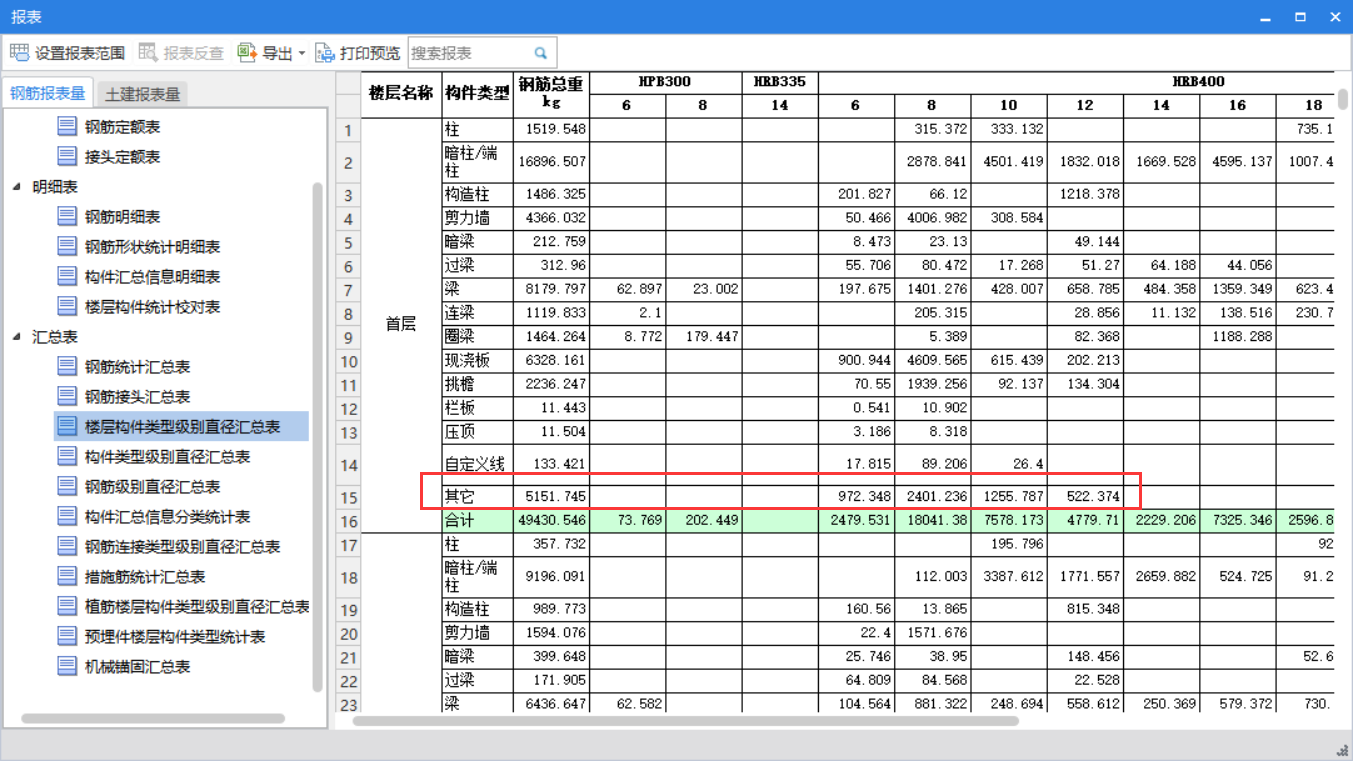Click the 导出 button label
The image size is (1353, 761).
(277, 54)
